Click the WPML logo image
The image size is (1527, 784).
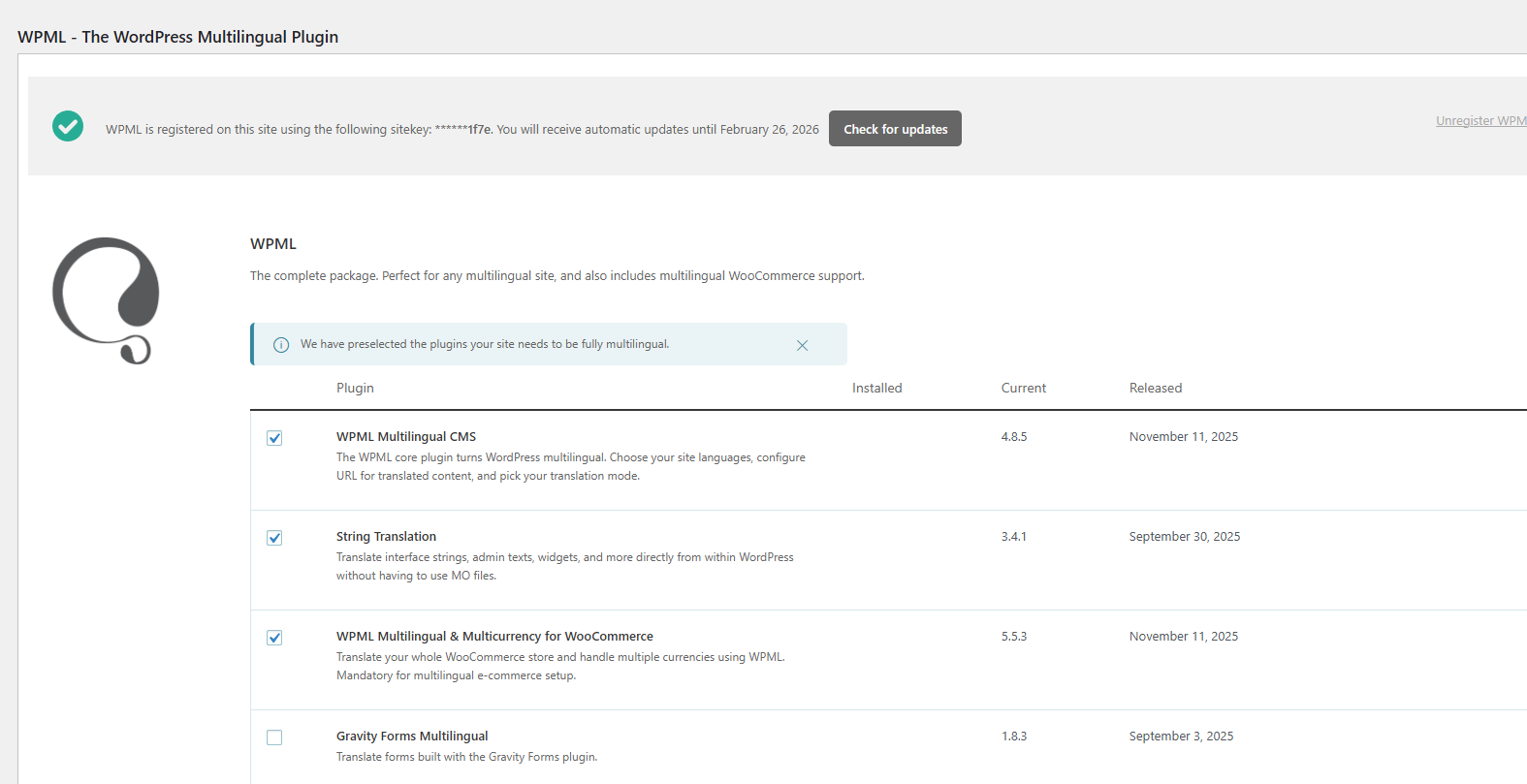[106, 300]
